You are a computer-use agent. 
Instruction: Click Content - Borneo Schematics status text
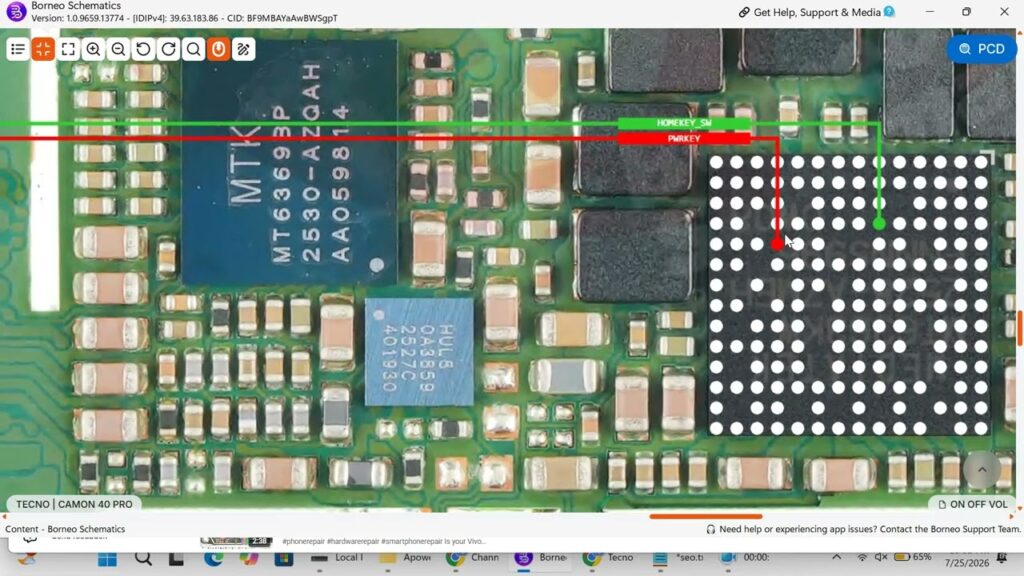pyautogui.click(x=65, y=529)
